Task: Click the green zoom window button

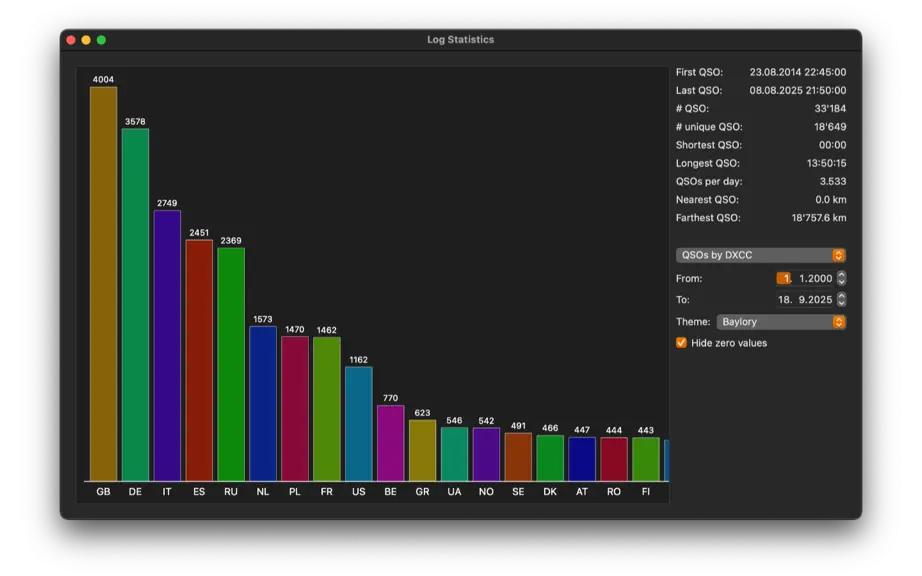Action: pyautogui.click(x=101, y=40)
